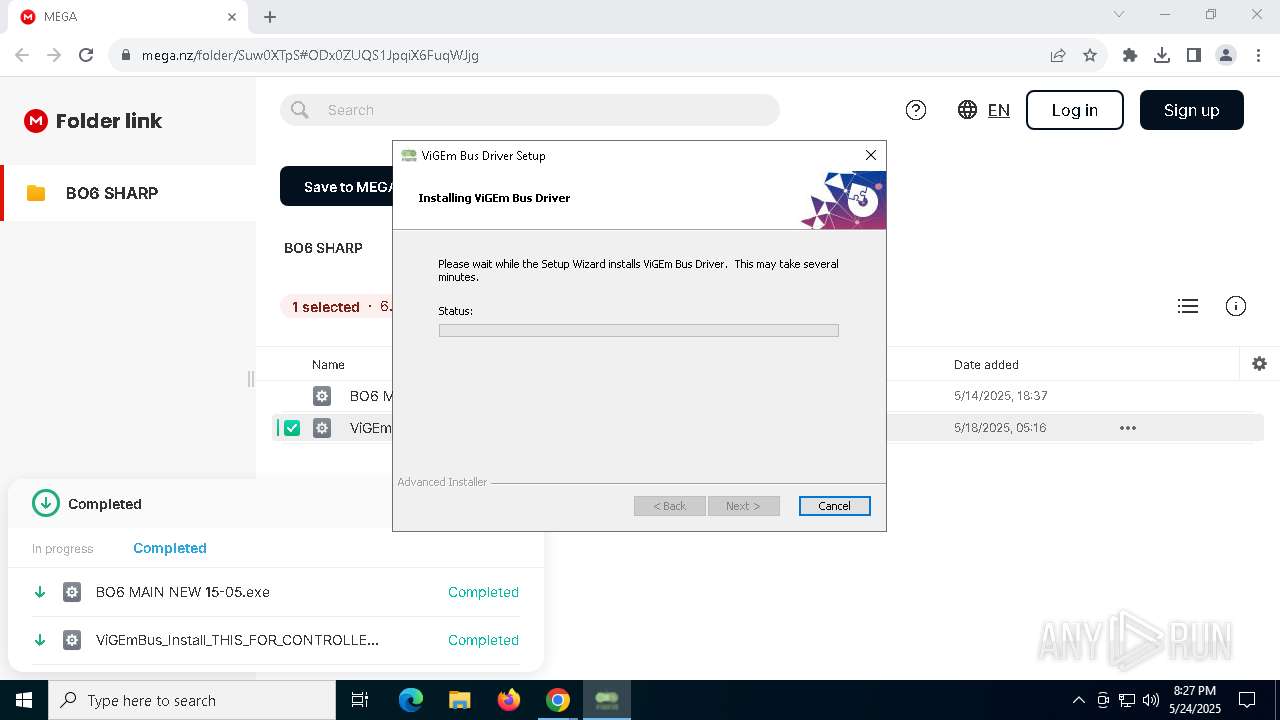Uncheck the selected ViGEm file checkbox
Viewport: 1280px width, 720px height.
292,428
